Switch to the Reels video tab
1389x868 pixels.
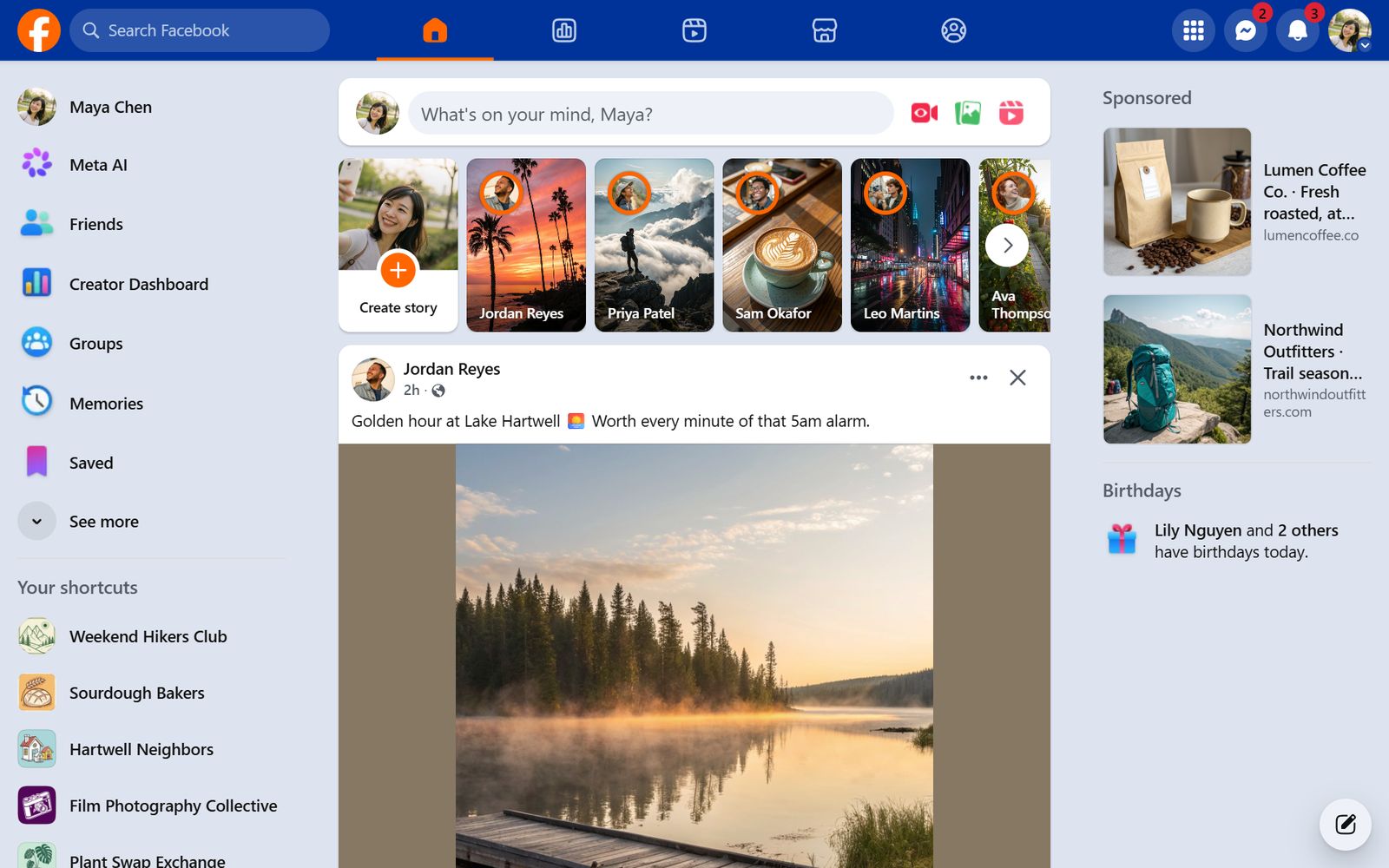(x=694, y=30)
